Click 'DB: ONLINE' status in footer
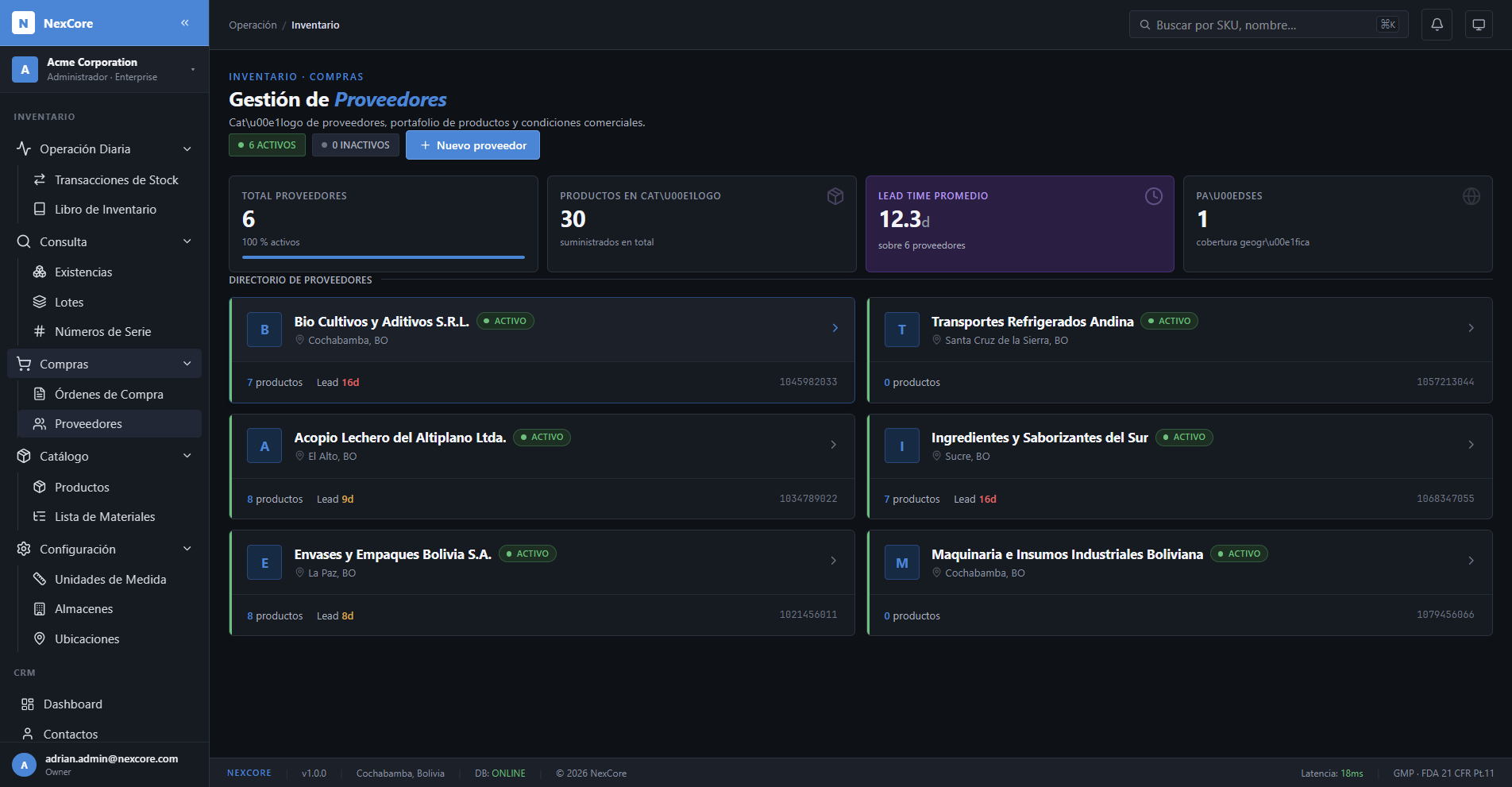Image resolution: width=1512 pixels, height=787 pixels. point(500,773)
